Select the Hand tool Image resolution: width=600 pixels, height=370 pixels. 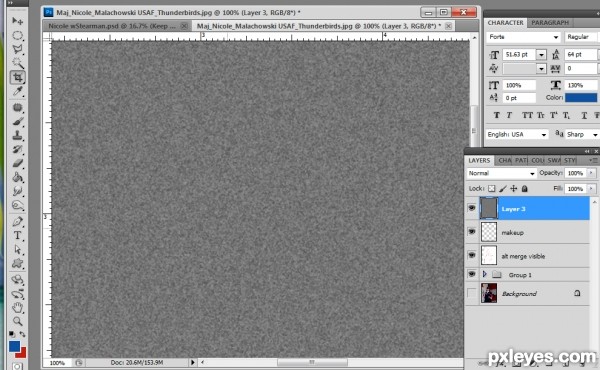pyautogui.click(x=17, y=307)
